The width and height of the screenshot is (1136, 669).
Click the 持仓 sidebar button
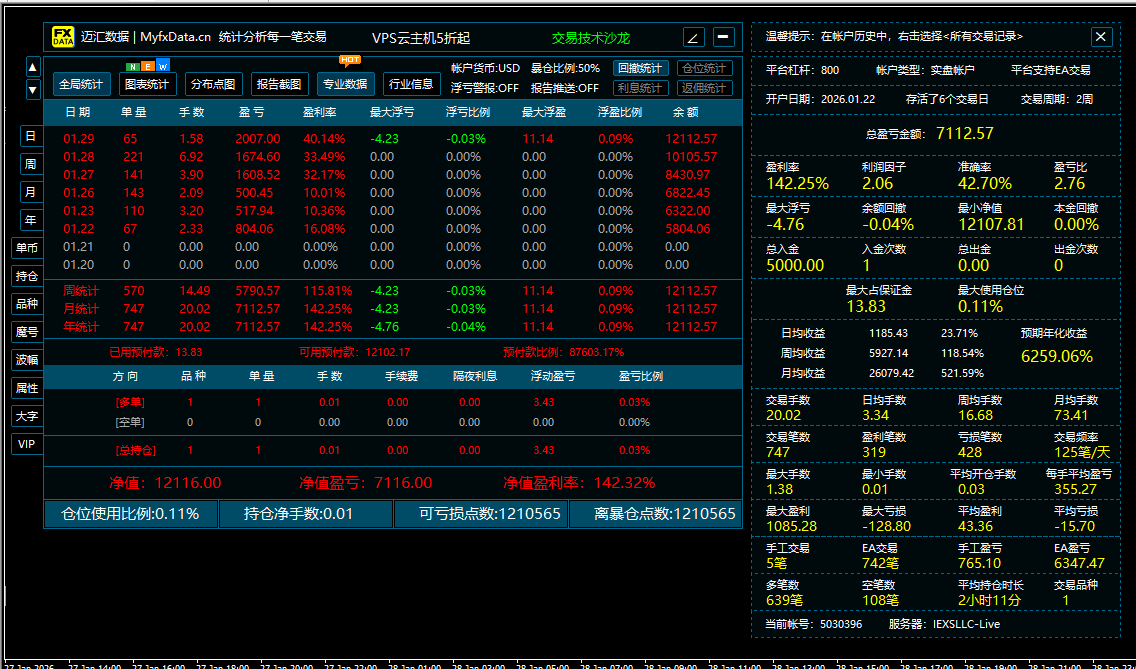coord(26,275)
